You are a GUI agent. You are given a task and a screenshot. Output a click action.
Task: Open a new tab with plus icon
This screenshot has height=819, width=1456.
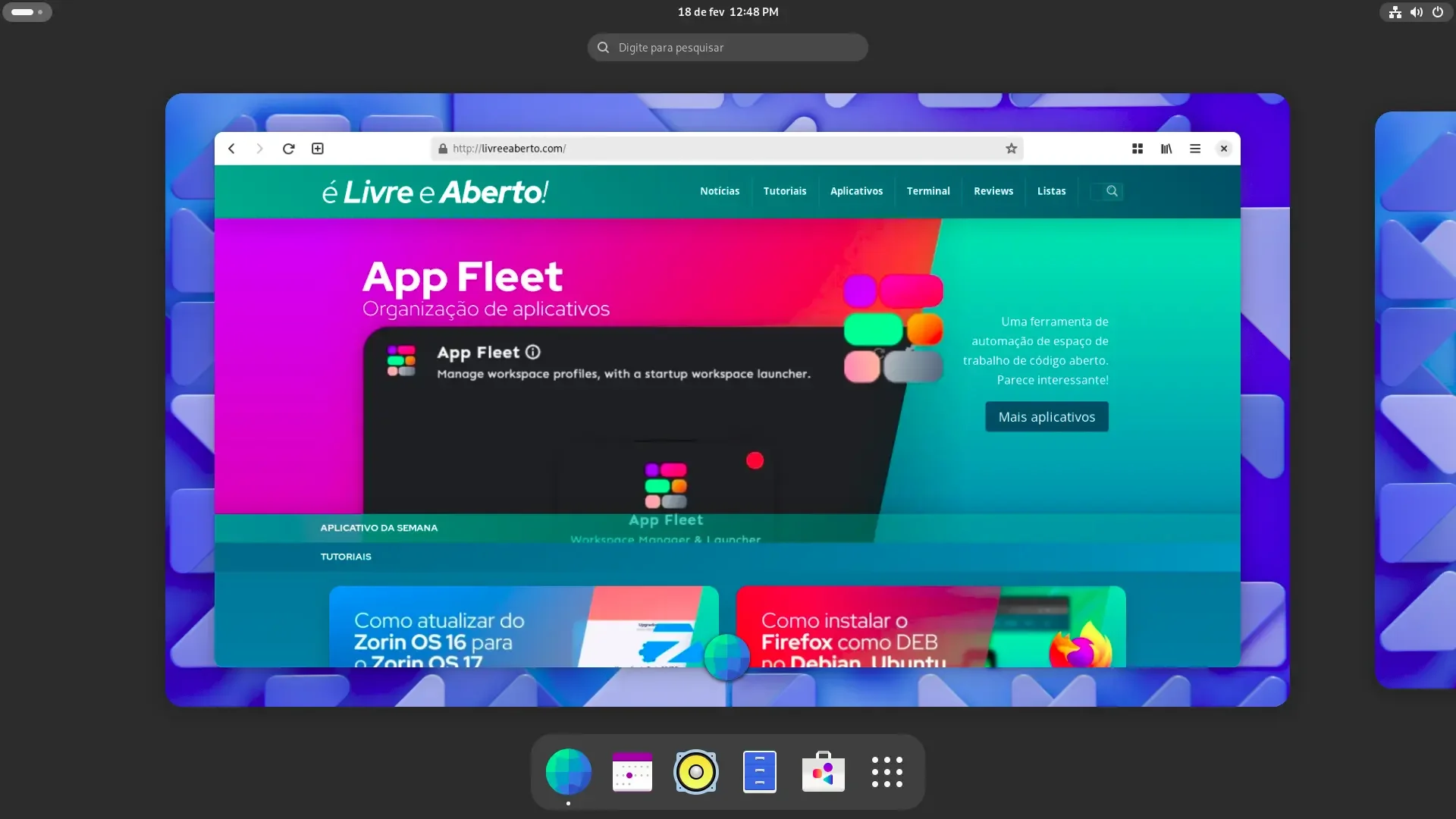coord(318,149)
